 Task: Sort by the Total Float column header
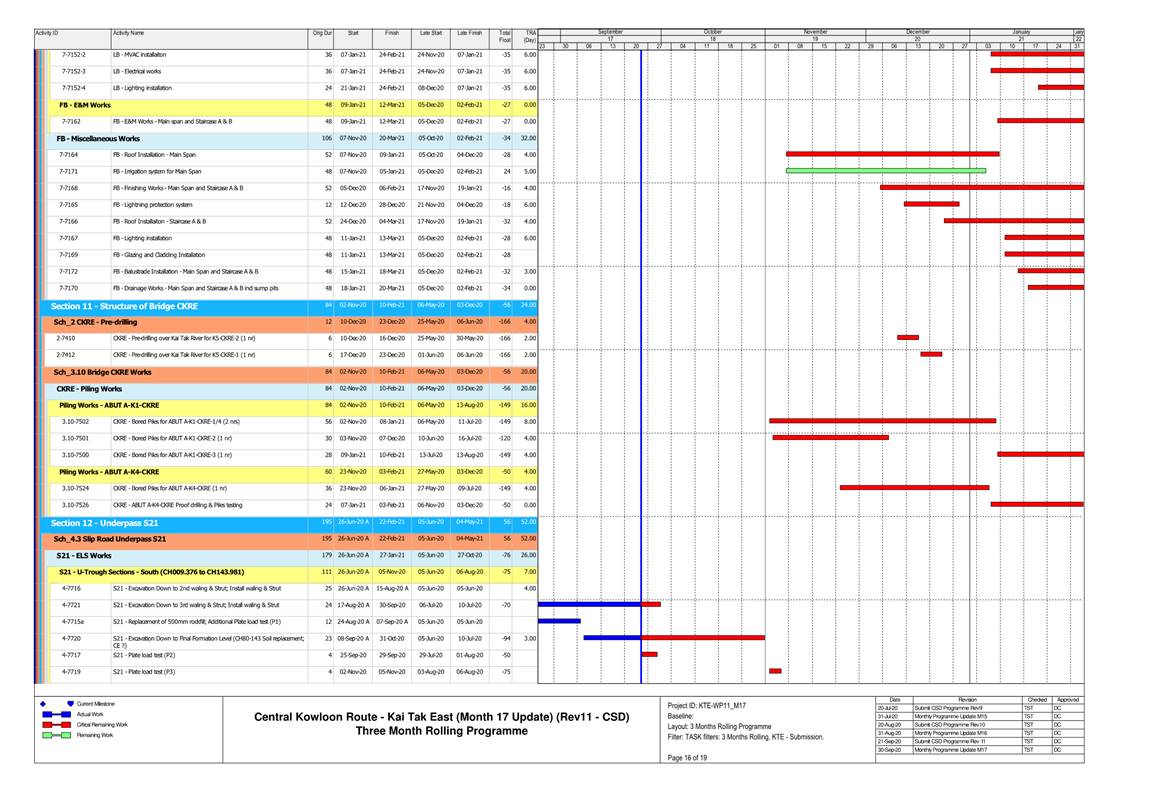coord(504,37)
